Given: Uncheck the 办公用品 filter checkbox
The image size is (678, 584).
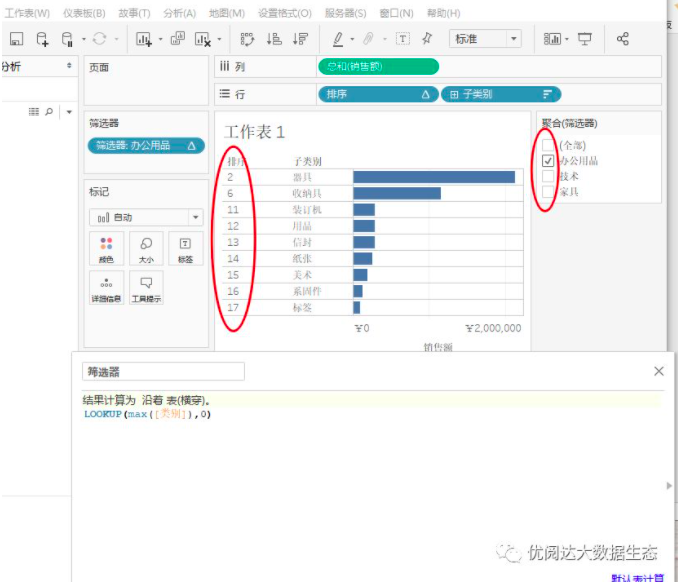Looking at the screenshot, I should click(x=548, y=160).
